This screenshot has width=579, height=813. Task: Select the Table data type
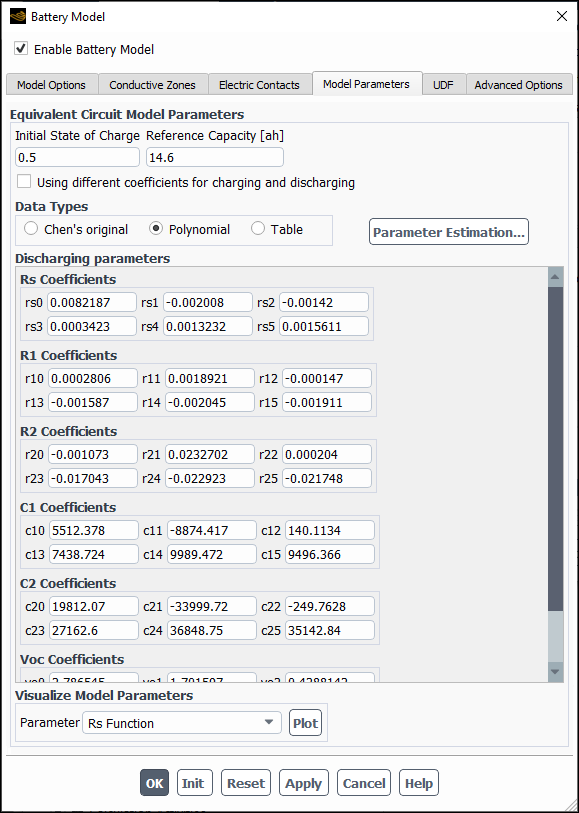click(257, 229)
